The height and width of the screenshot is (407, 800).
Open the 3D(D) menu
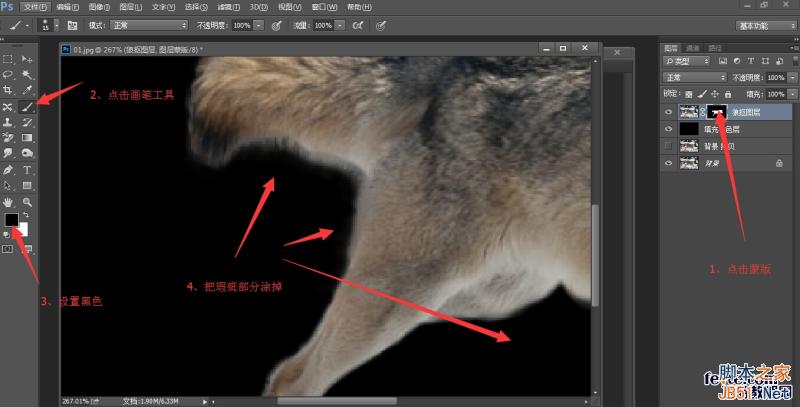[259, 7]
